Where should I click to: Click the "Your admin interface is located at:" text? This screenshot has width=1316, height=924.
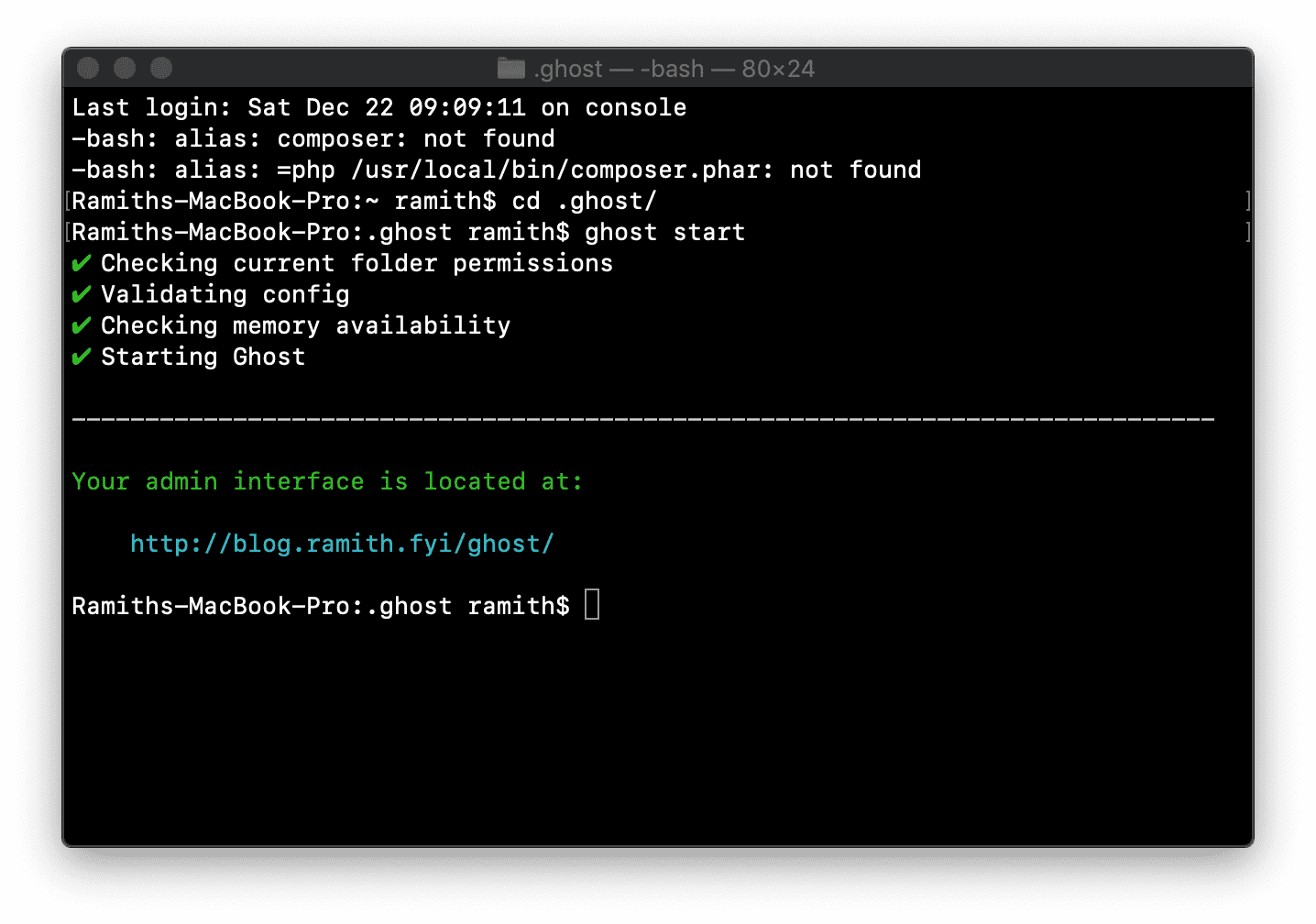tap(326, 482)
